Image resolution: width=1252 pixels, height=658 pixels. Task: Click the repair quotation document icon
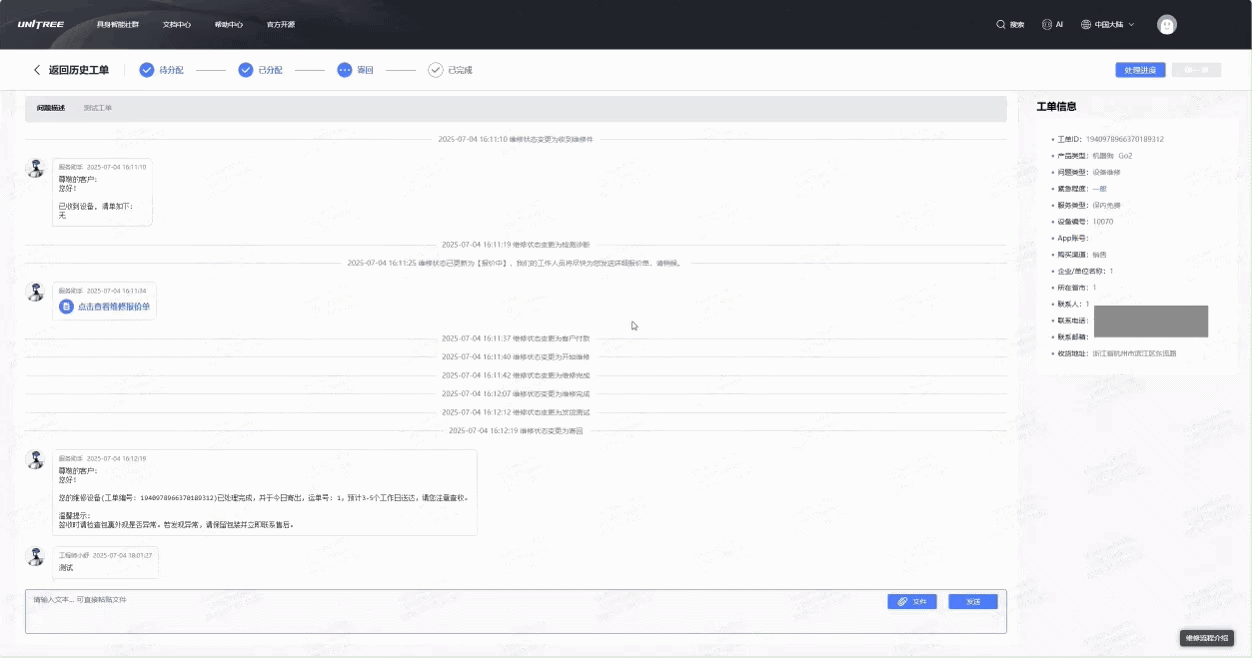pos(66,307)
